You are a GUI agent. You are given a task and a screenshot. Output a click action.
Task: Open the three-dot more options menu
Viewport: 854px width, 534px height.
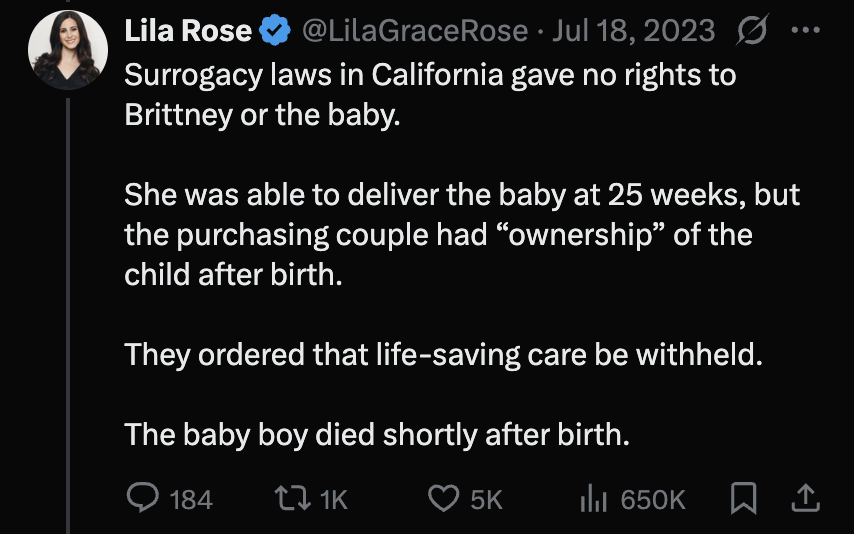click(805, 31)
